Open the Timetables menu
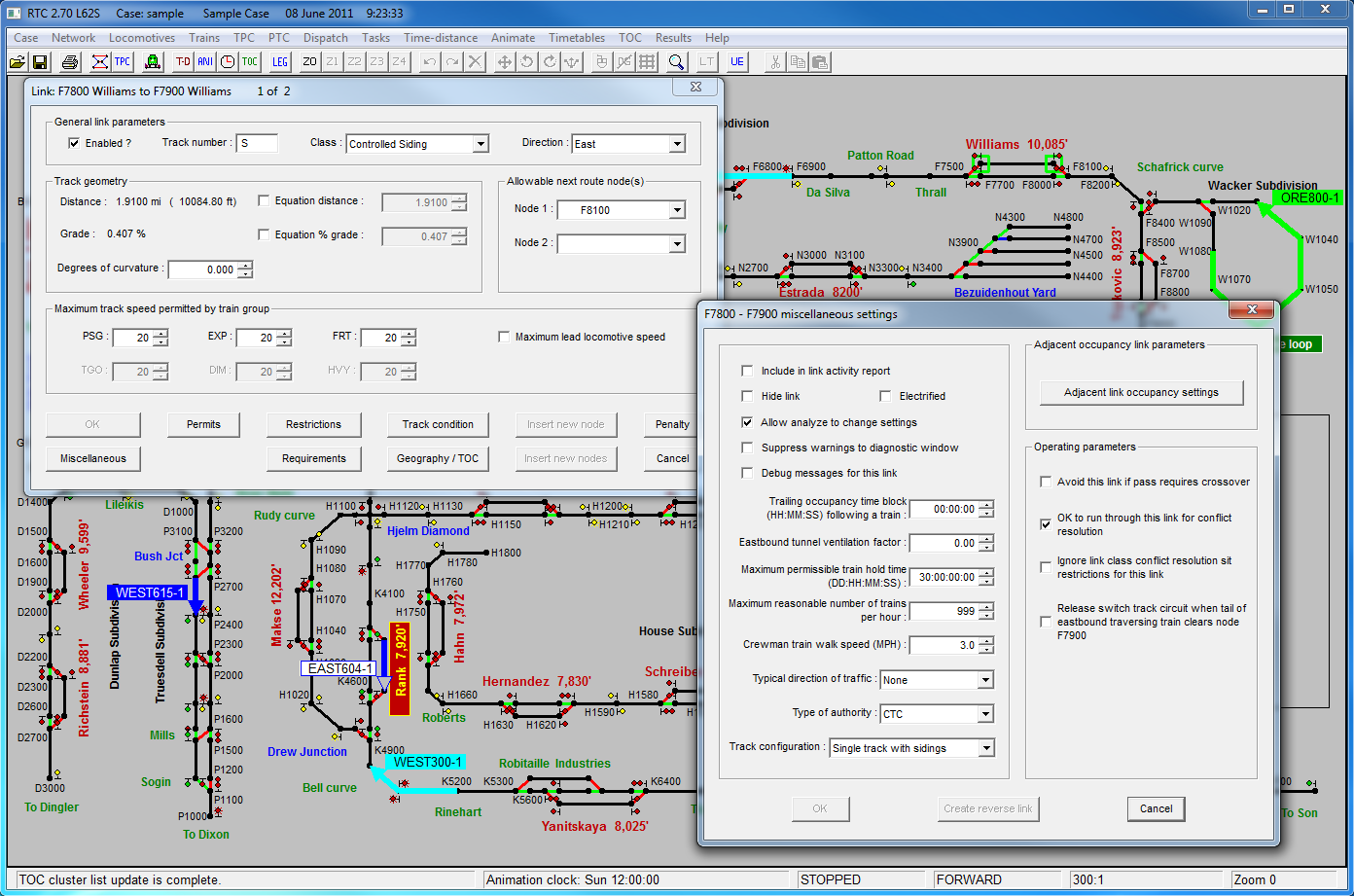1354x896 pixels. pyautogui.click(x=577, y=38)
